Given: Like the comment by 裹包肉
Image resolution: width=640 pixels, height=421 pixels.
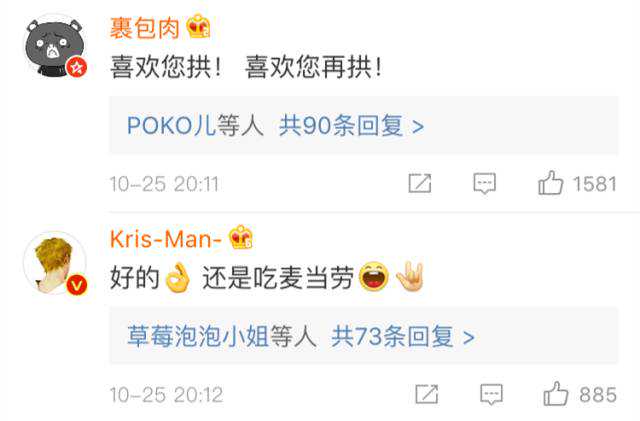Looking at the screenshot, I should [x=550, y=183].
